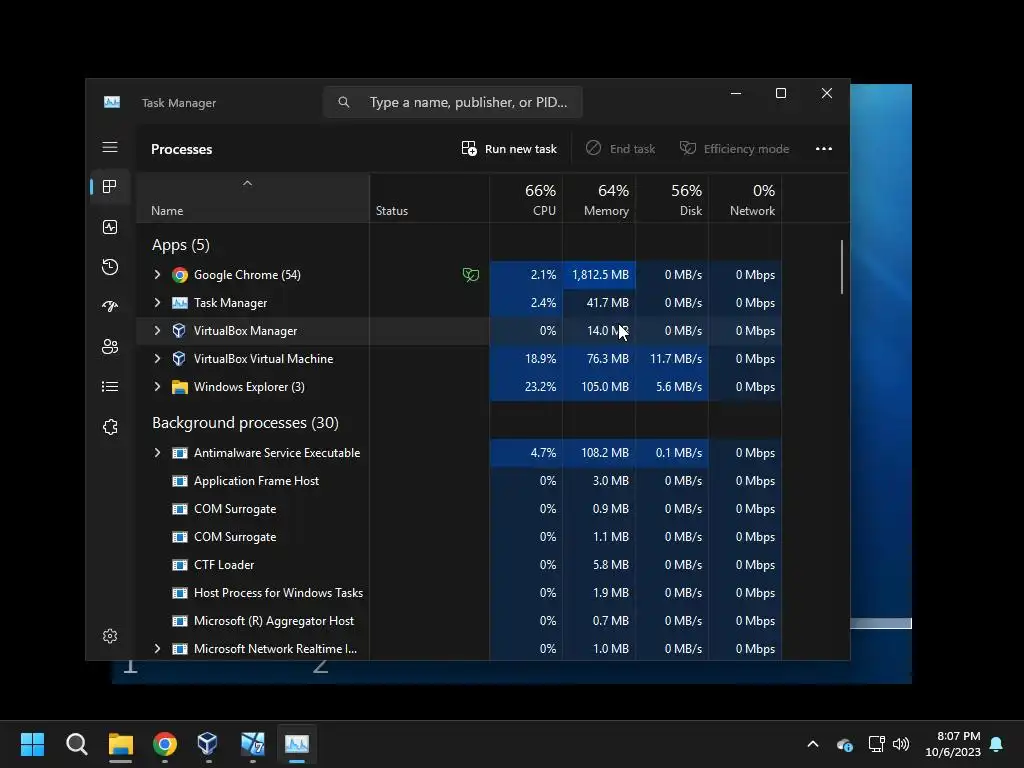Open the more options ellipsis menu
This screenshot has width=1024, height=768.
tap(824, 149)
